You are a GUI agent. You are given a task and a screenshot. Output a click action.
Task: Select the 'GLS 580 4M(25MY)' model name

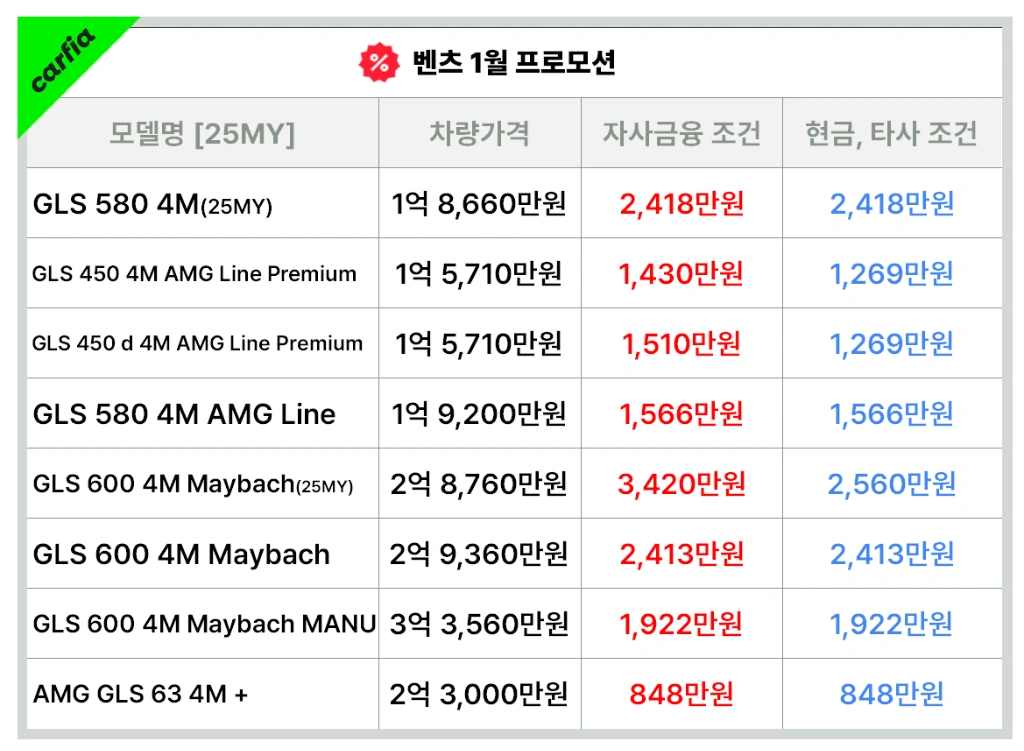tap(153, 204)
